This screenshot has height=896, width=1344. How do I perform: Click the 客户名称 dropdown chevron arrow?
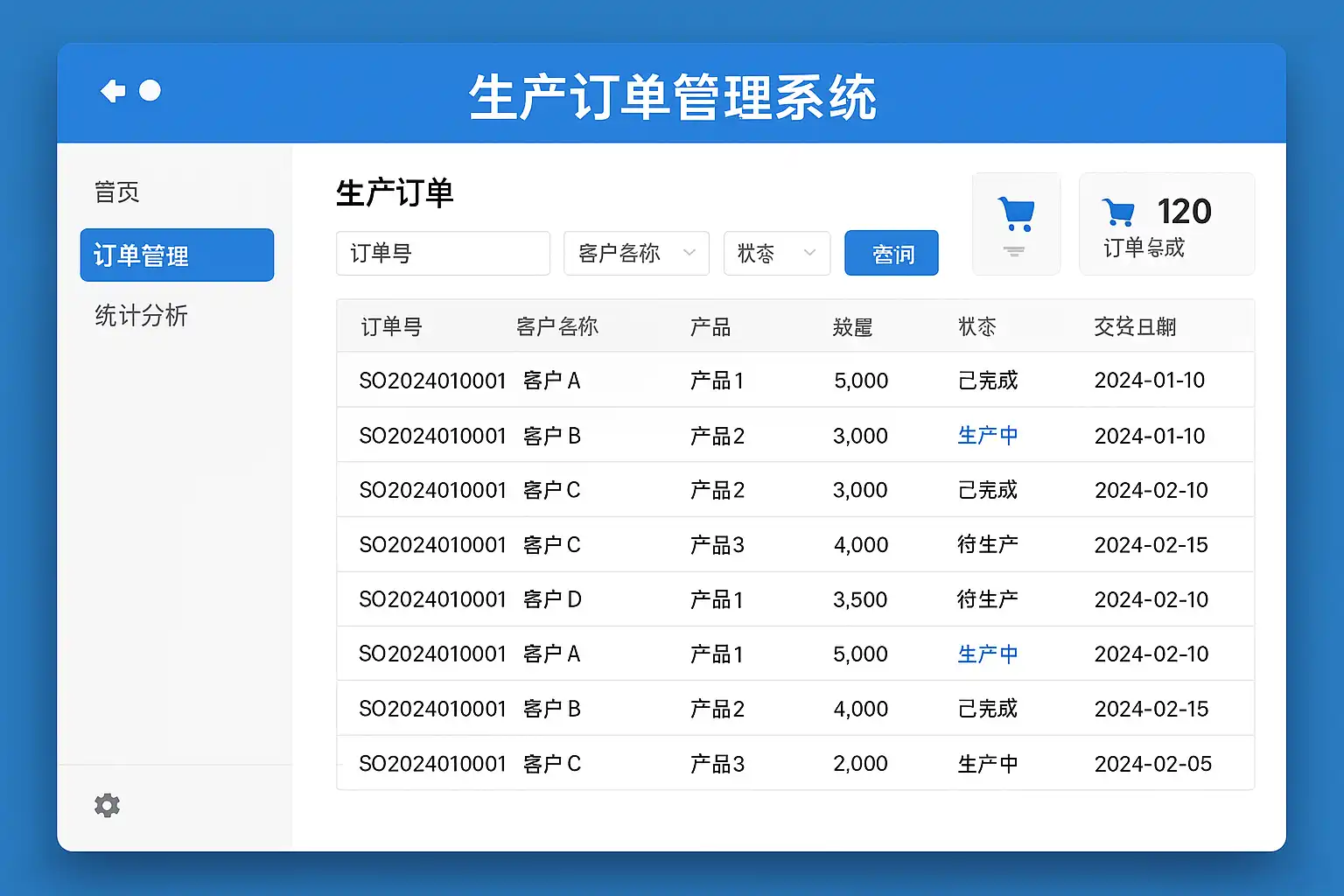(689, 253)
